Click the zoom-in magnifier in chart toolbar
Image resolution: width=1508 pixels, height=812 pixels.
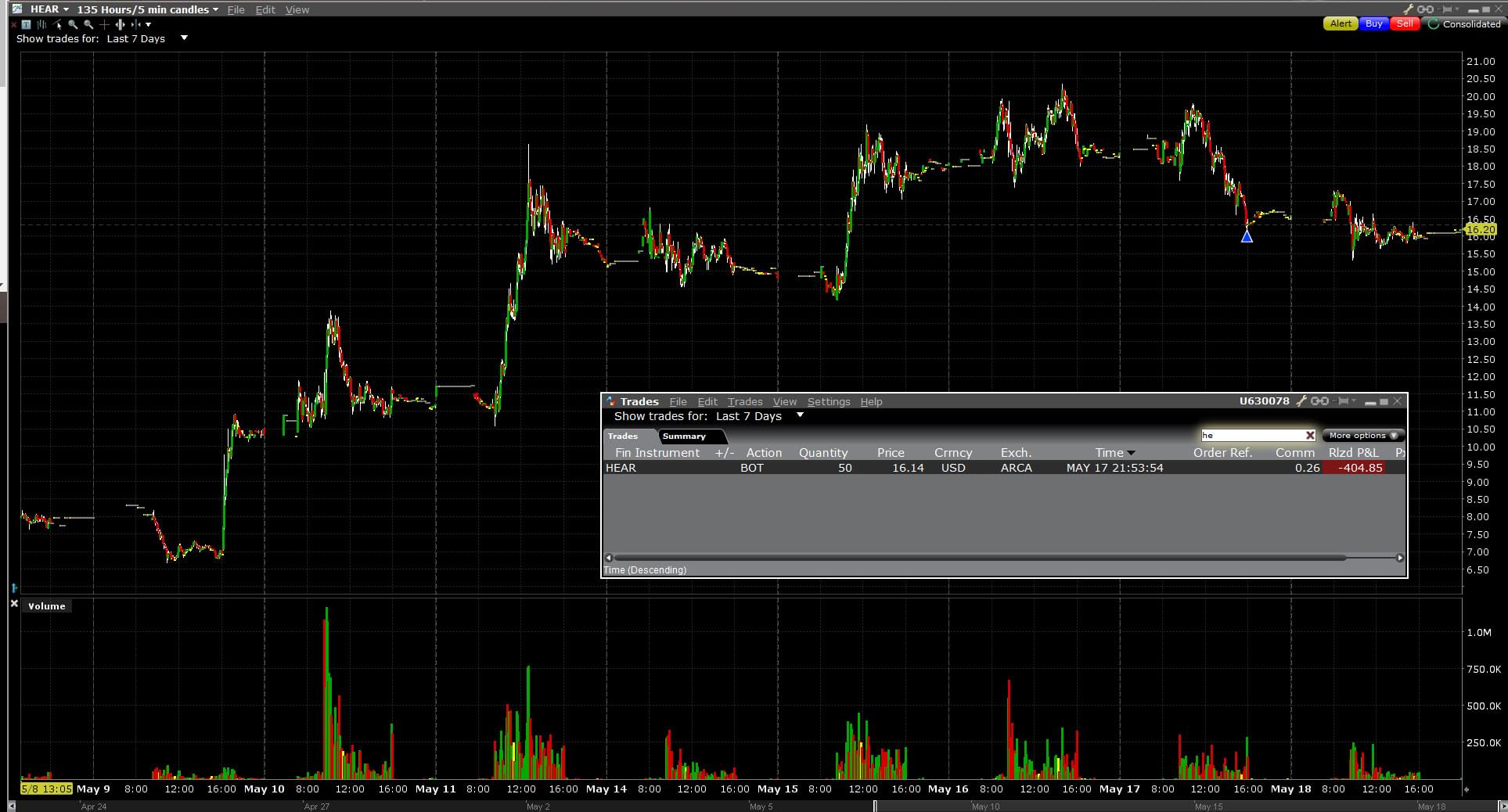[x=73, y=24]
